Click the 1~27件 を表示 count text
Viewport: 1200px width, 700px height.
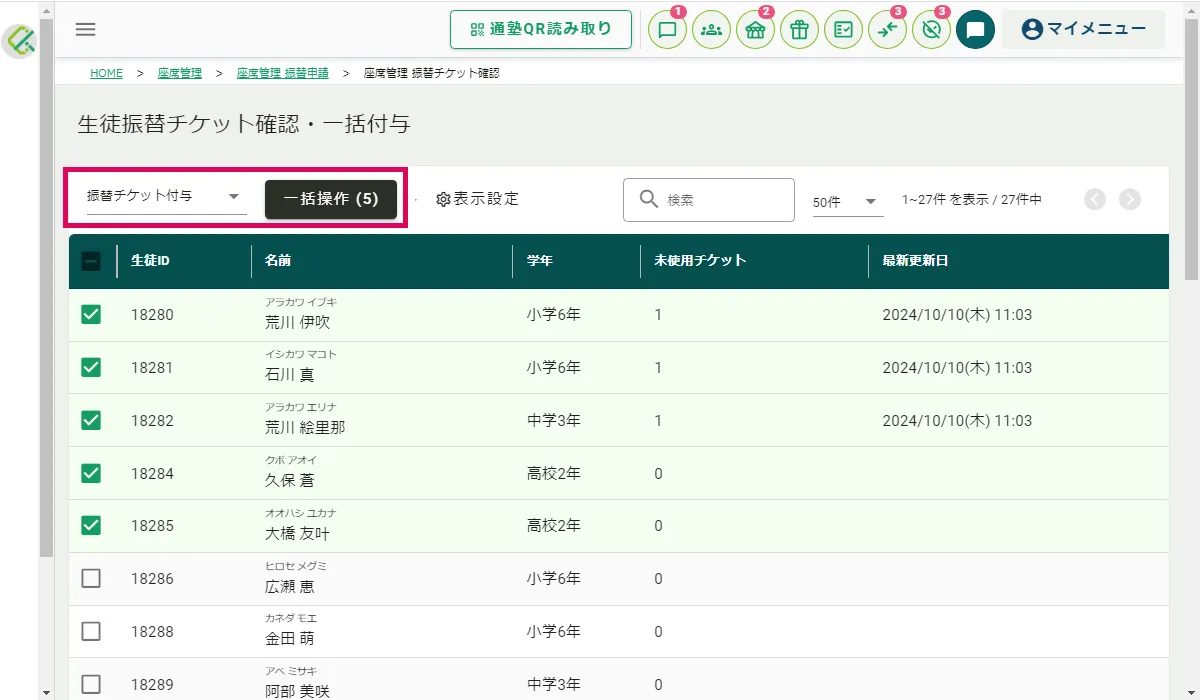(971, 200)
